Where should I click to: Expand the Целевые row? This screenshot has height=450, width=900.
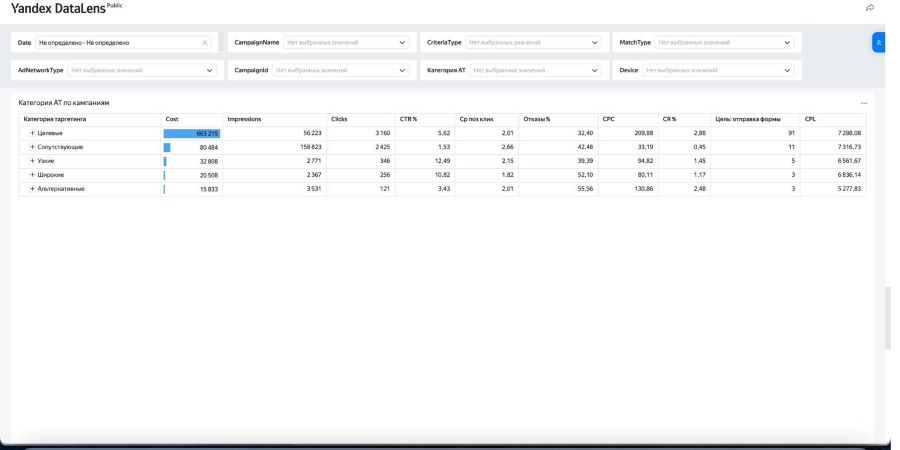(x=33, y=133)
